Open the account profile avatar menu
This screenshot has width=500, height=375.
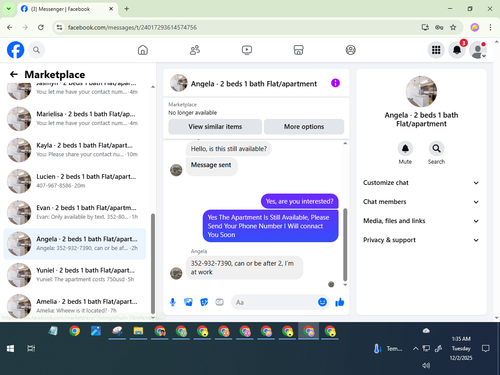(478, 50)
